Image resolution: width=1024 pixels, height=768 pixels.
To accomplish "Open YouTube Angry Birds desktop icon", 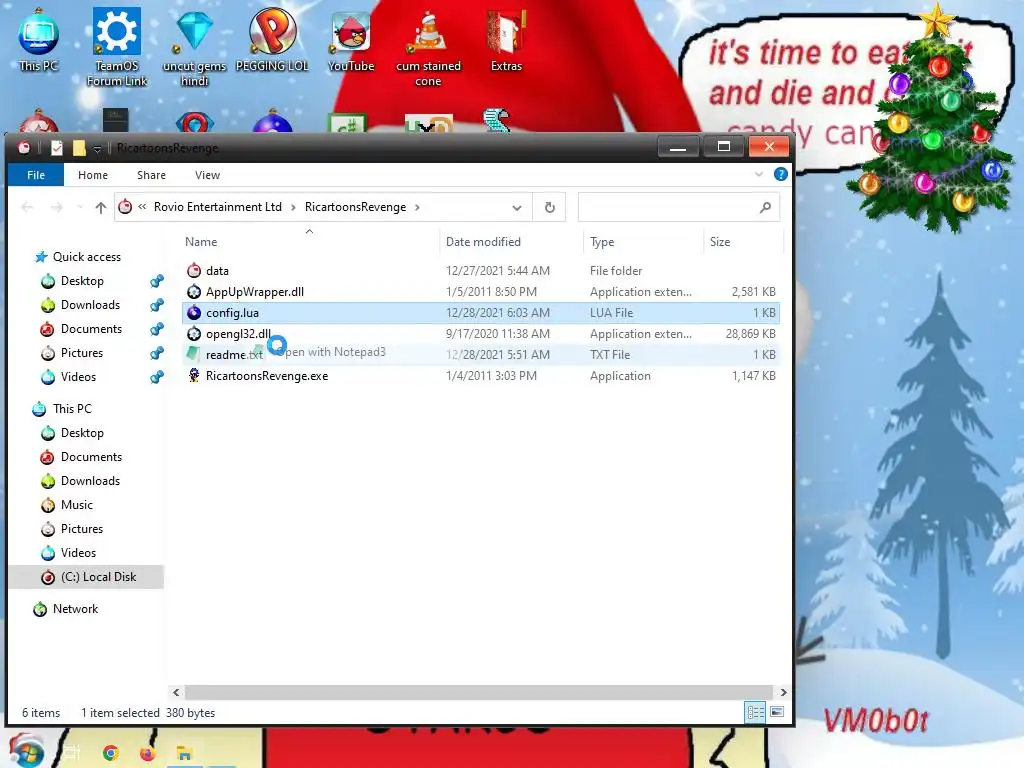I will (x=351, y=40).
